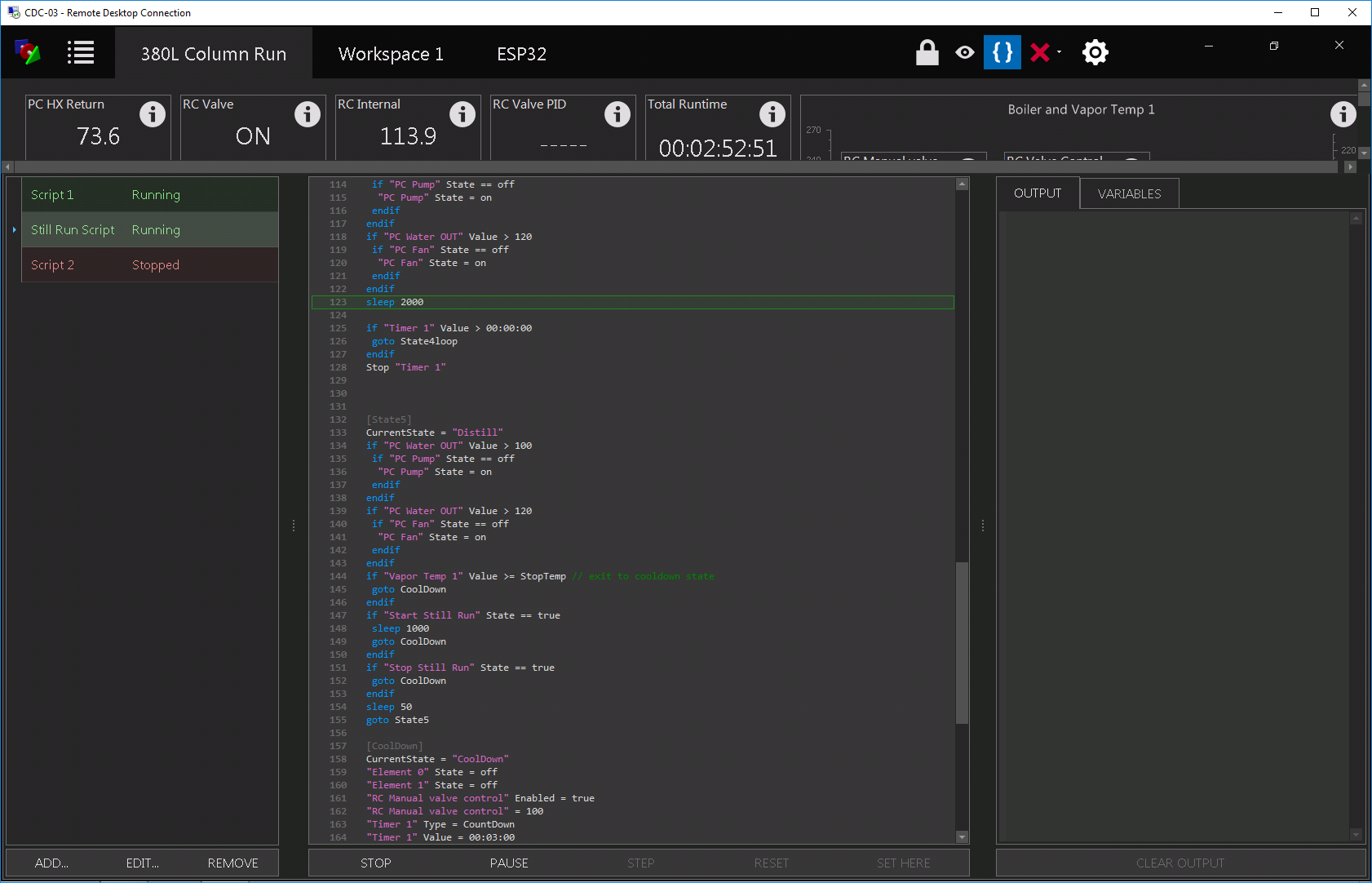Open dropdown arrow next to red X
The image size is (1372, 883).
(x=1059, y=53)
